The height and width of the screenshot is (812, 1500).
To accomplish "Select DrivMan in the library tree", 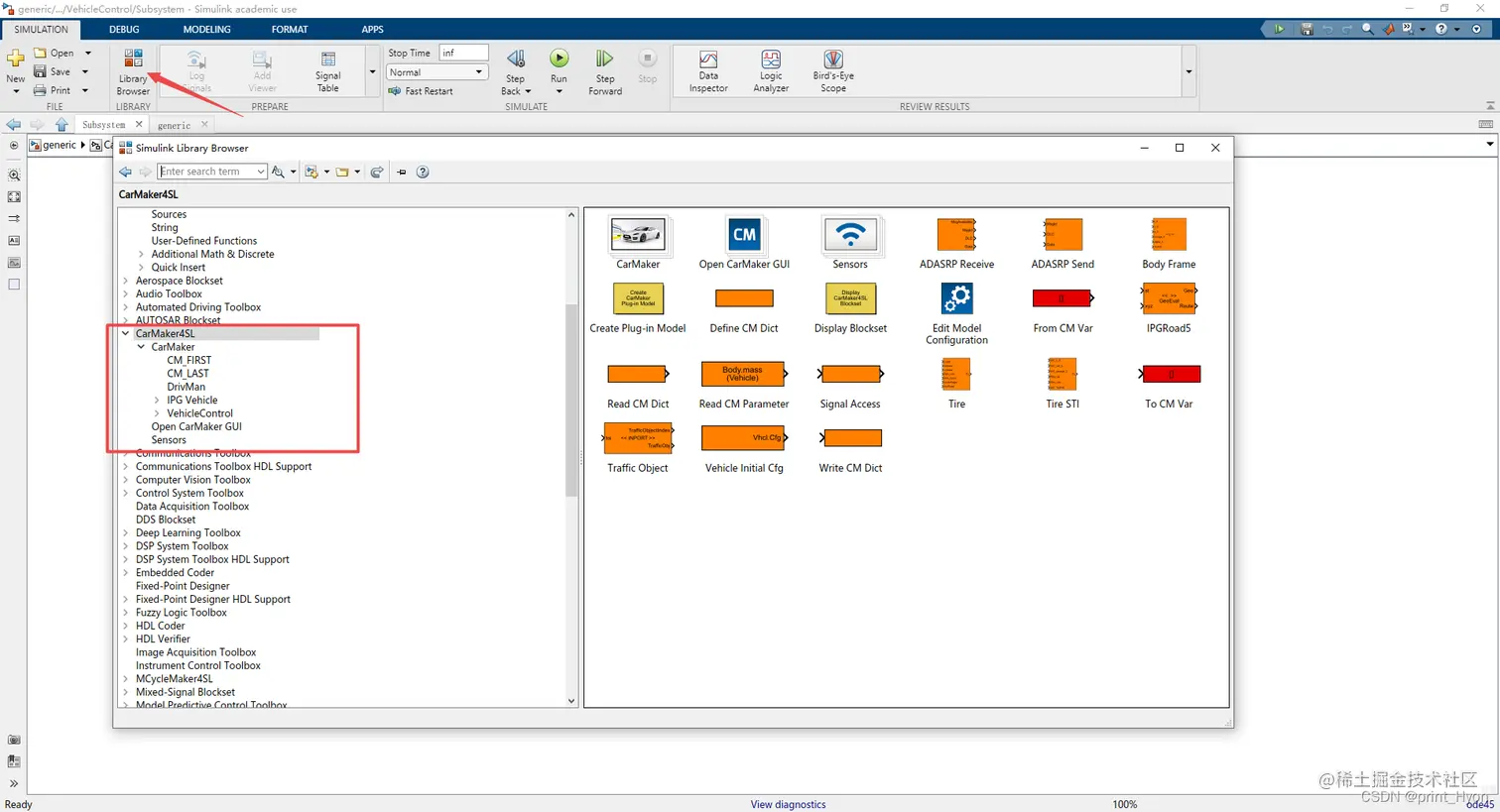I will click(x=187, y=387).
